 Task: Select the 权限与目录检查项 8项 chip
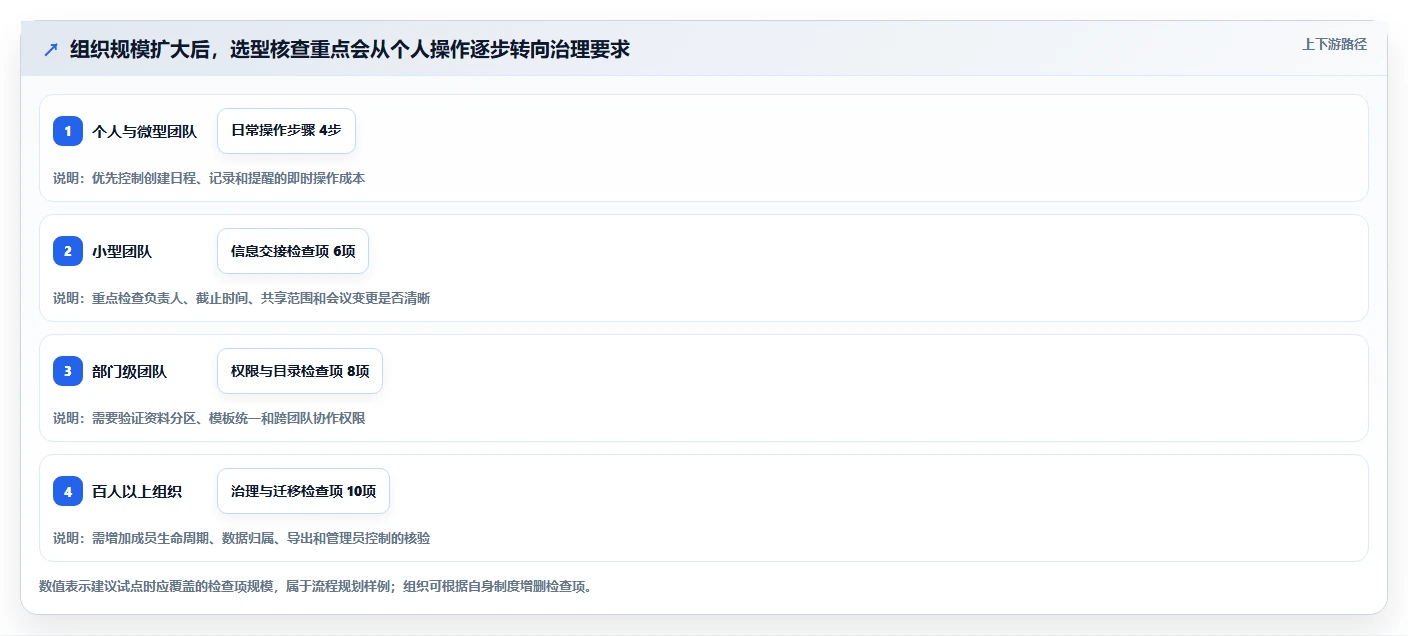300,371
